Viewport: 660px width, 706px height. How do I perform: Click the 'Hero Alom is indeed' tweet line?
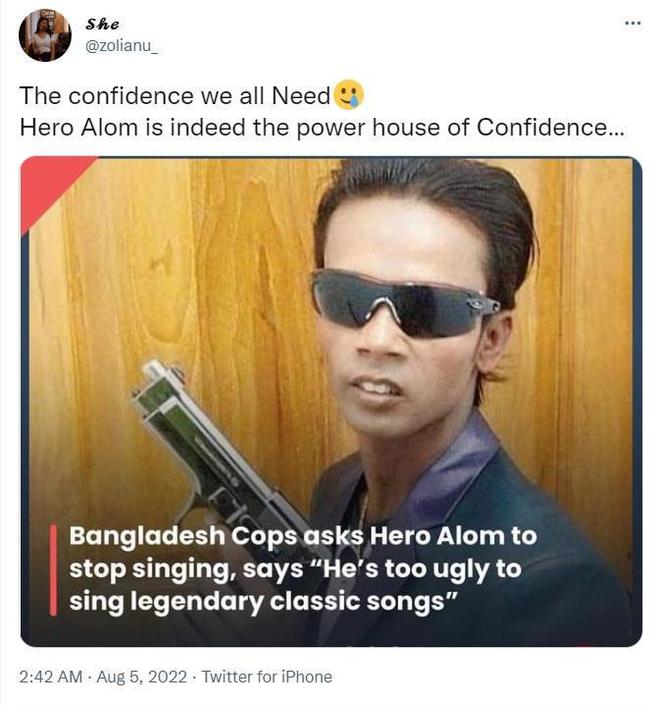pyautogui.click(x=322, y=127)
